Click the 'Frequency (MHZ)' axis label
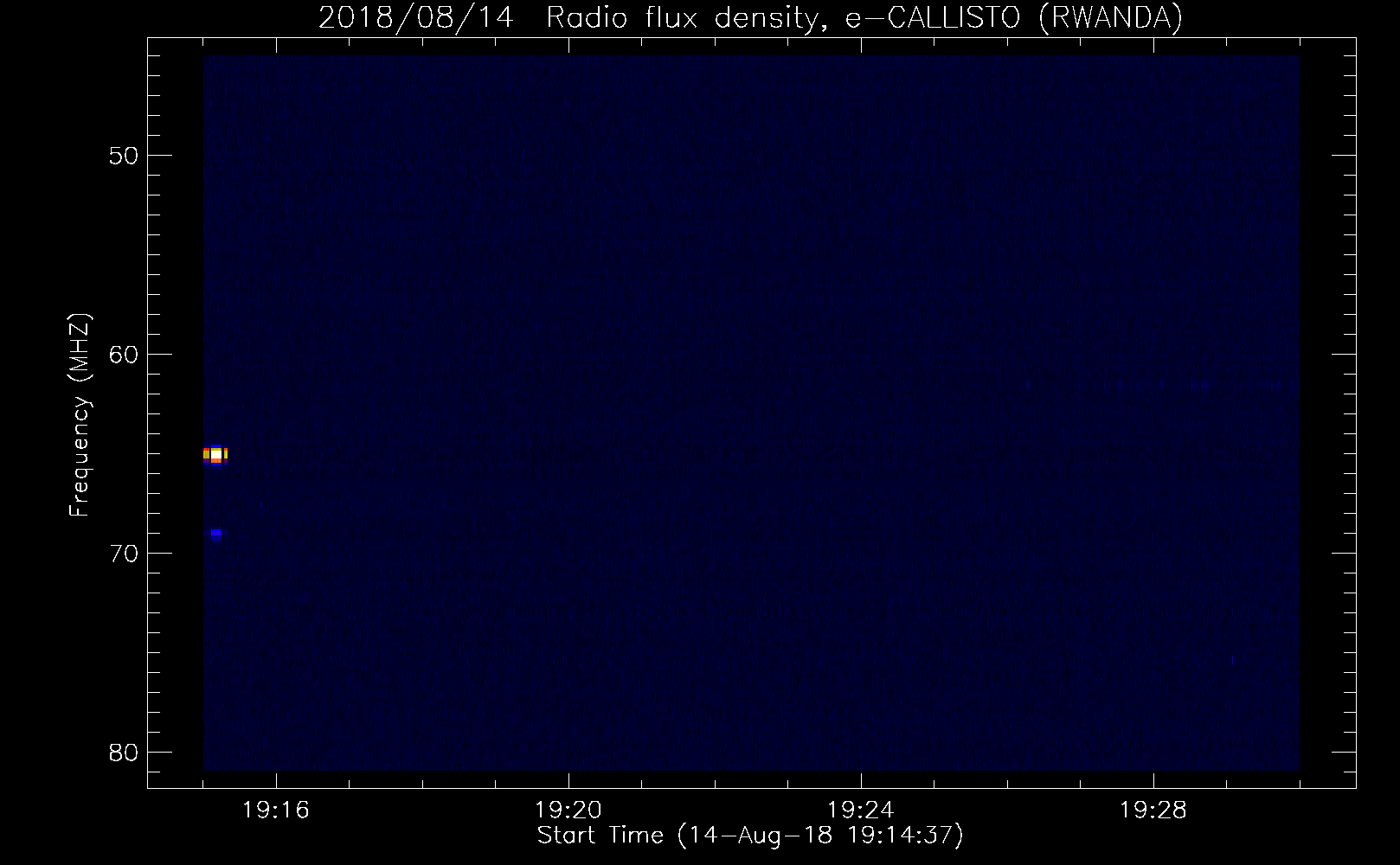The height and width of the screenshot is (865, 1400). tap(79, 415)
